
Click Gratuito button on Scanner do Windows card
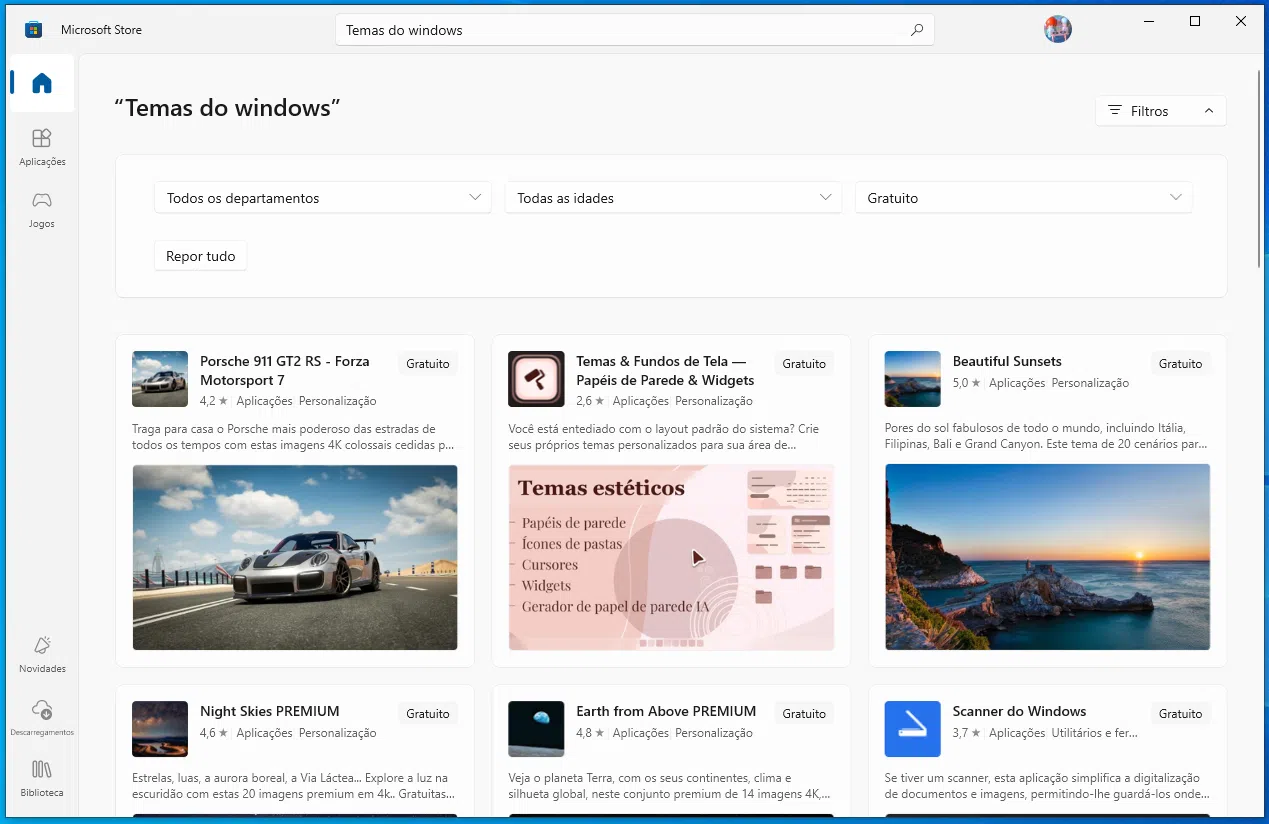point(1181,714)
